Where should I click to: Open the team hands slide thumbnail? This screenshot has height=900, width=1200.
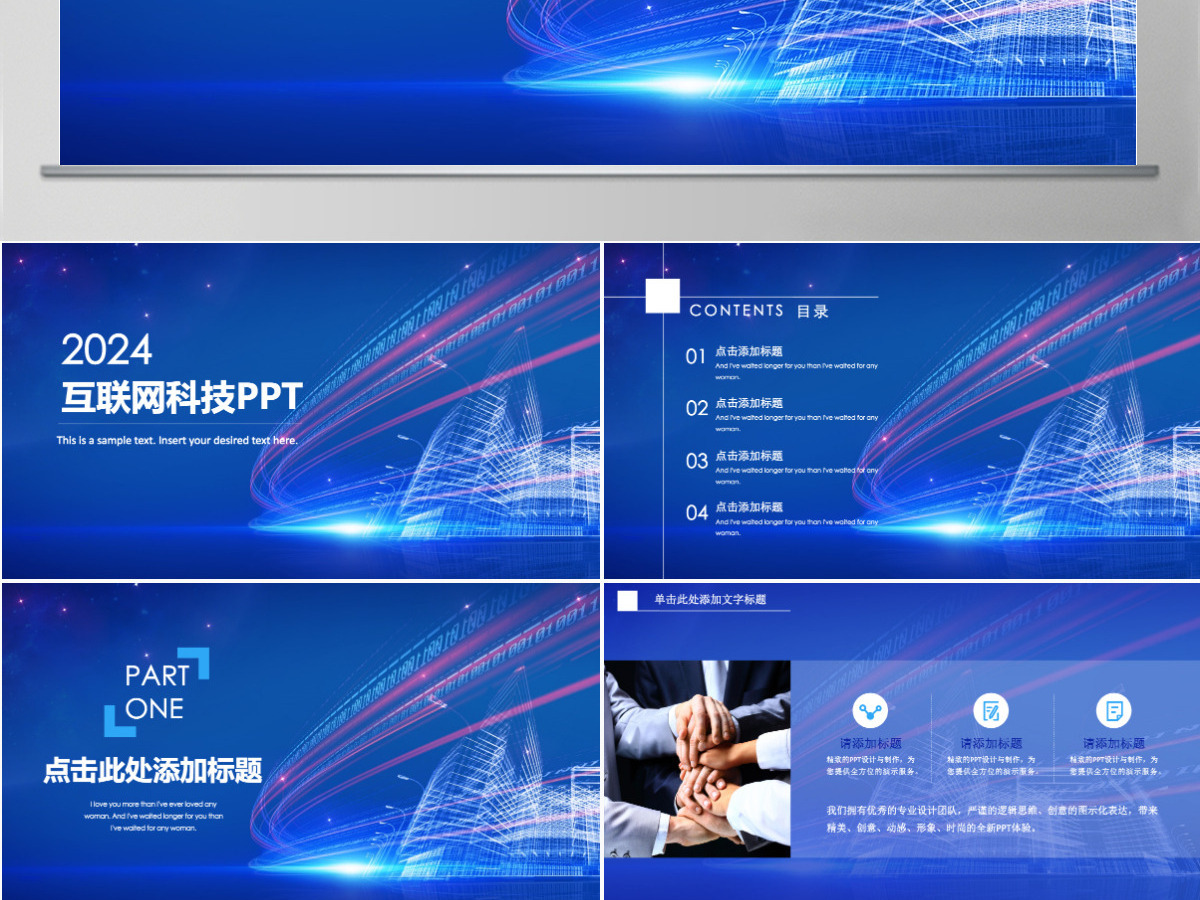click(902, 741)
